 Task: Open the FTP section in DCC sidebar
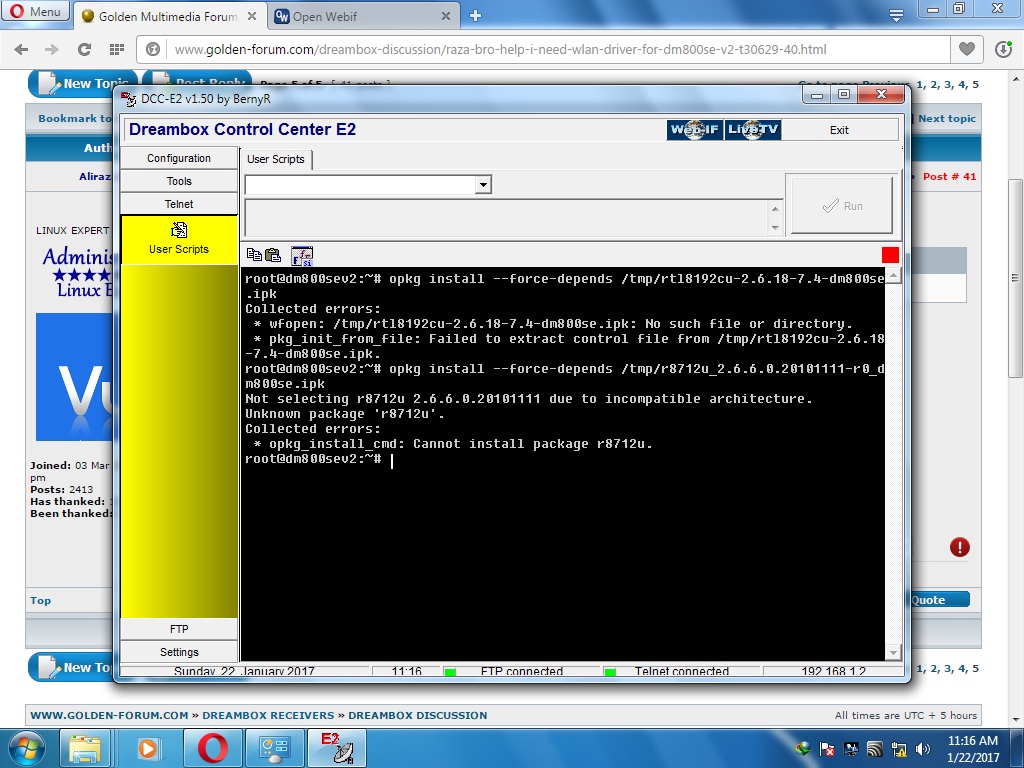[178, 629]
